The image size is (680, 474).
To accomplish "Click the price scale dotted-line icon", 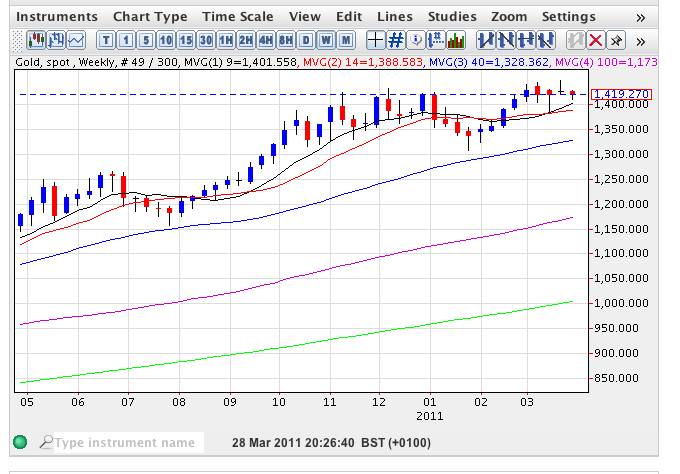I will (435, 41).
